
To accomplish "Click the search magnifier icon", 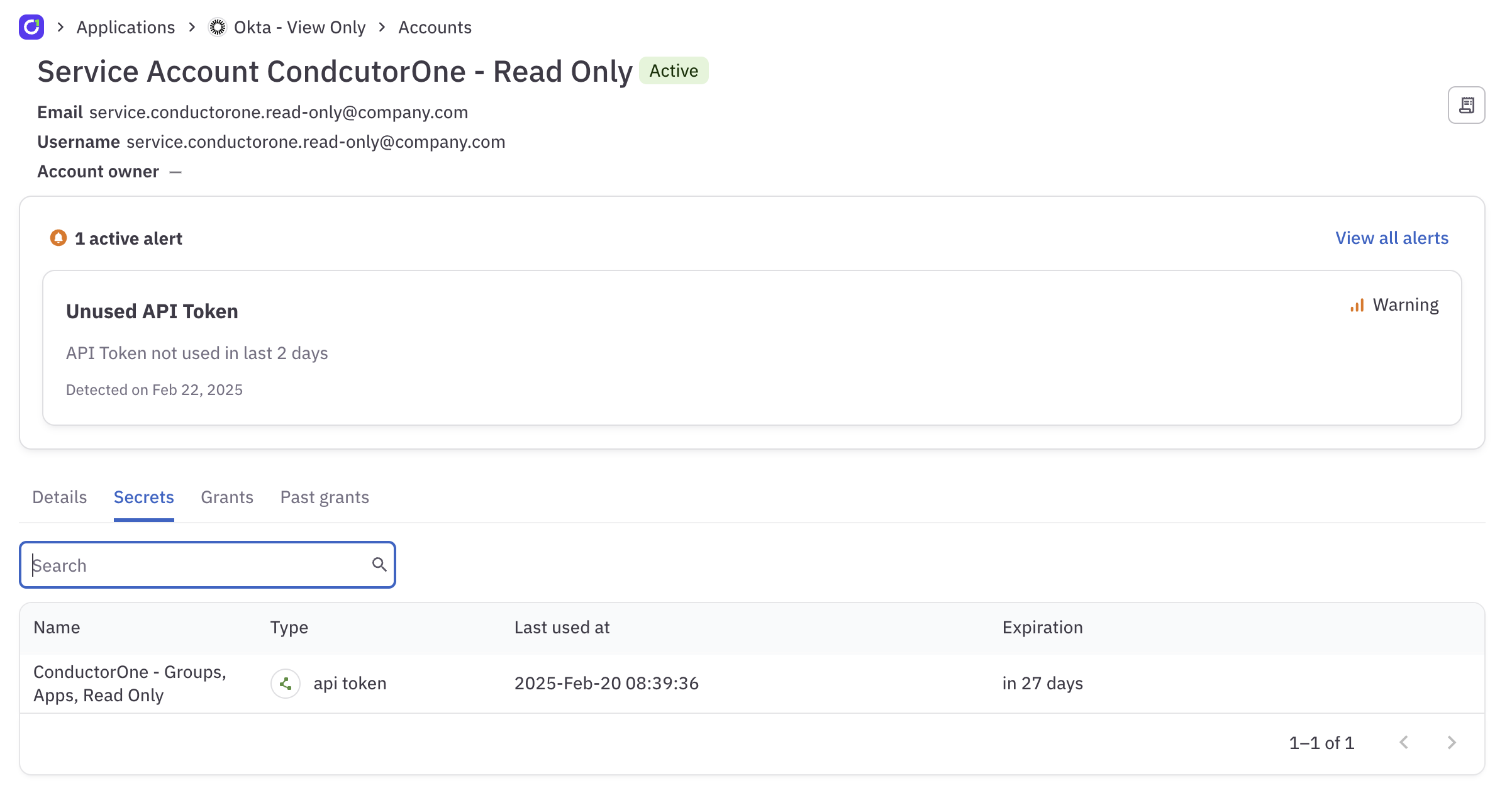I will tap(379, 564).
